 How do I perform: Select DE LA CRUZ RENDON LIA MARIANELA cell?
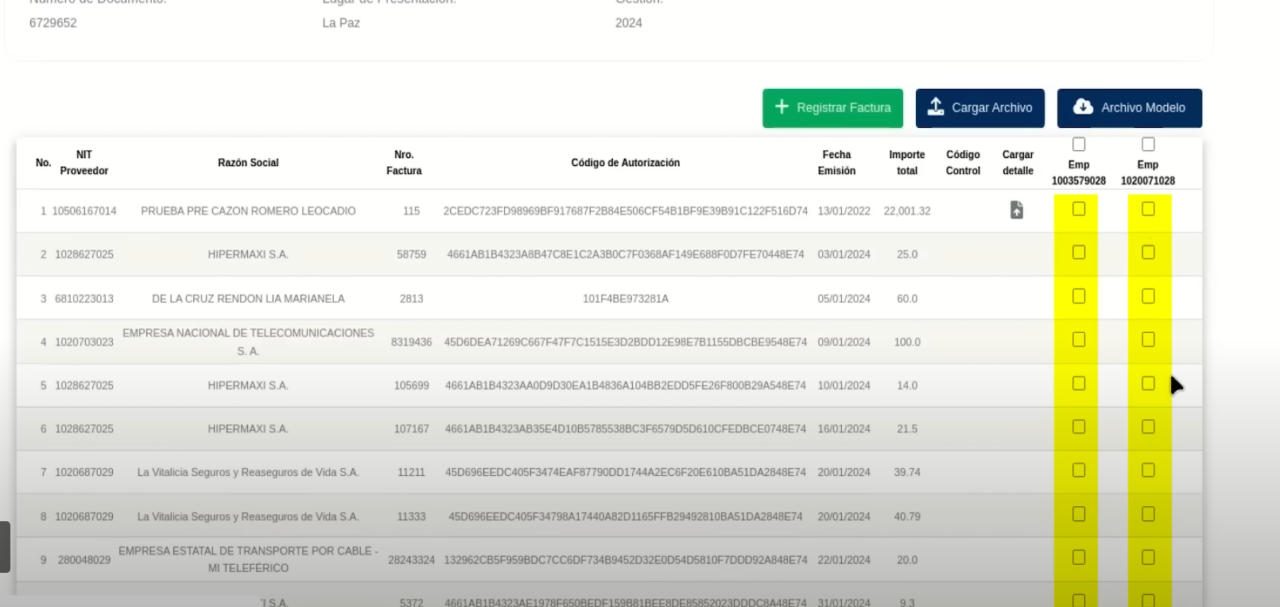(x=248, y=298)
